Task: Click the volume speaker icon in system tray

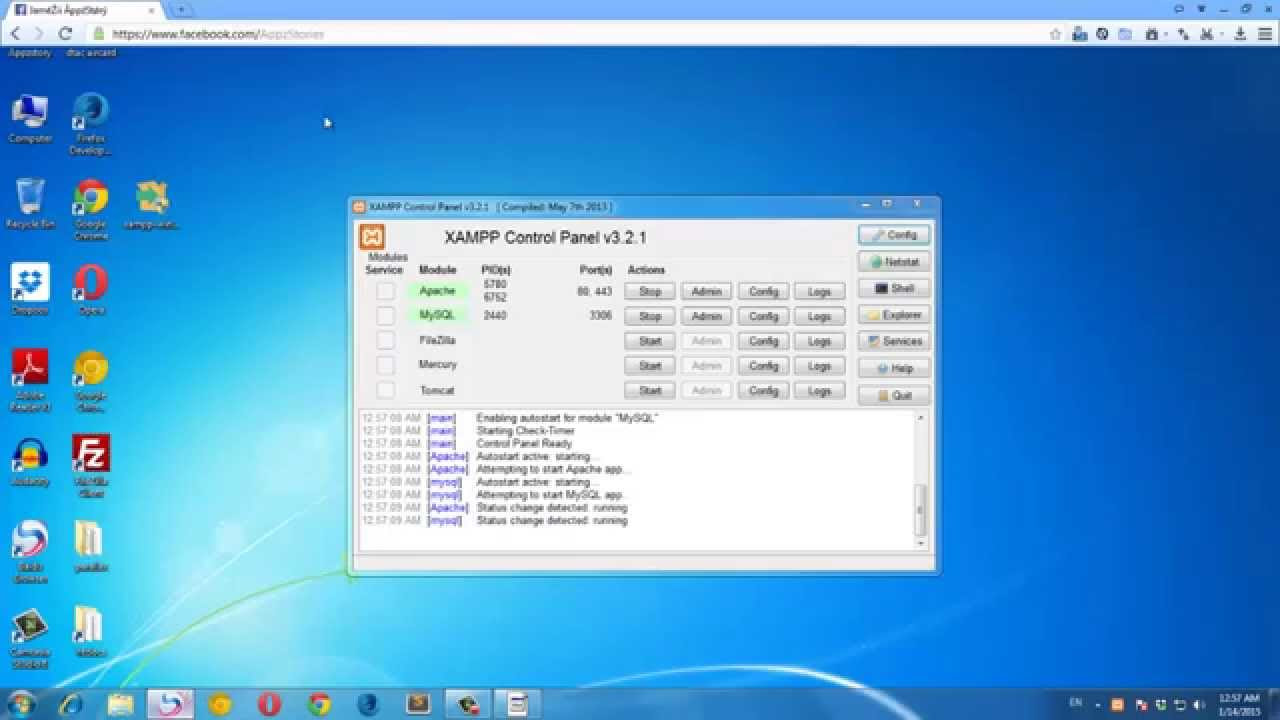Action: tap(1199, 704)
